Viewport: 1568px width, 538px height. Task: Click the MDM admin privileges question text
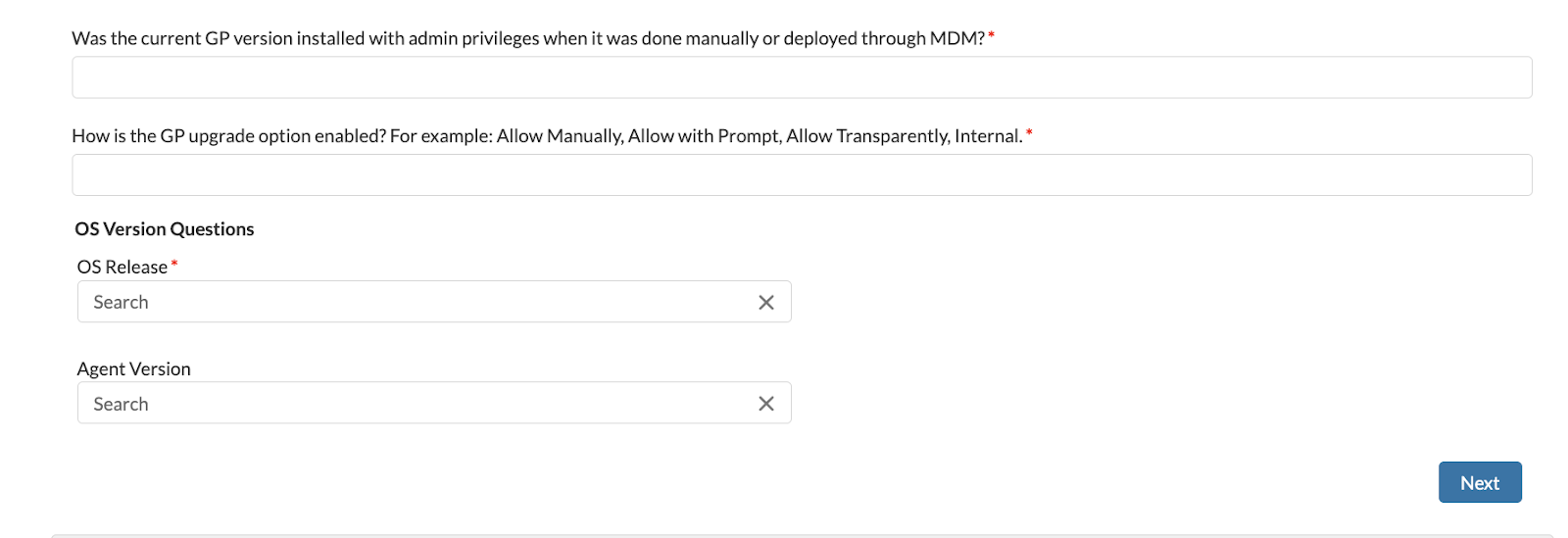tap(527, 38)
